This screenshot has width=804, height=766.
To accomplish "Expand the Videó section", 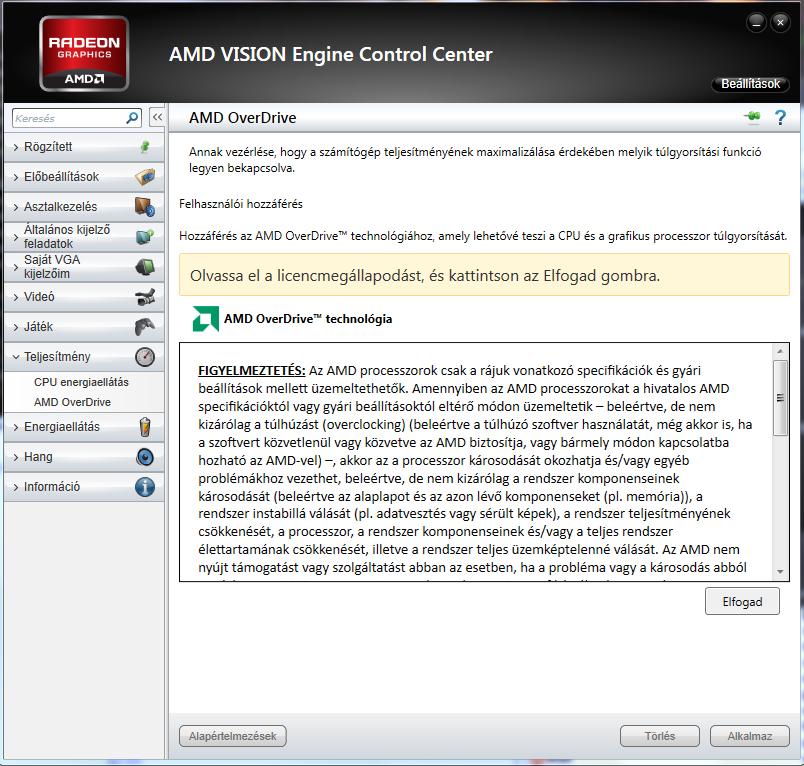I will [84, 297].
